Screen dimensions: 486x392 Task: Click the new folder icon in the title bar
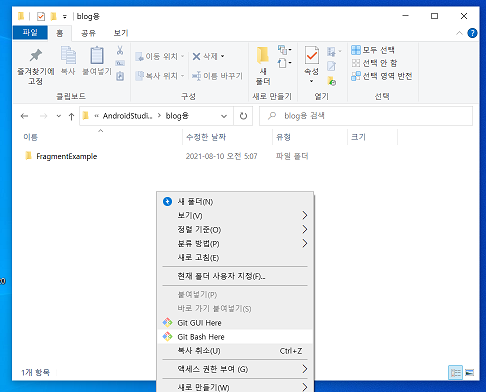point(53,16)
